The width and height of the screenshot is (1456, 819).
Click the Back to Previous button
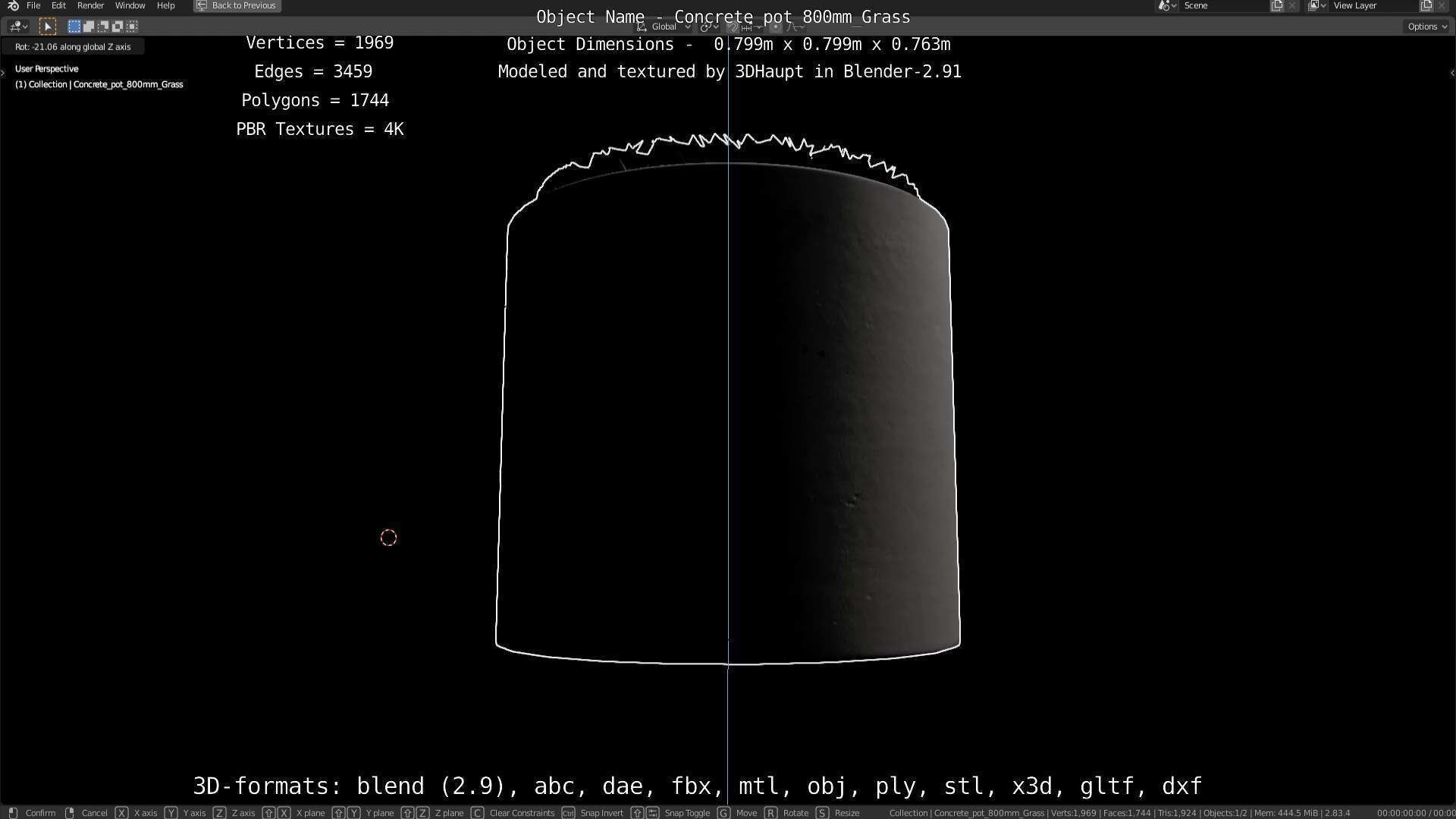point(237,5)
